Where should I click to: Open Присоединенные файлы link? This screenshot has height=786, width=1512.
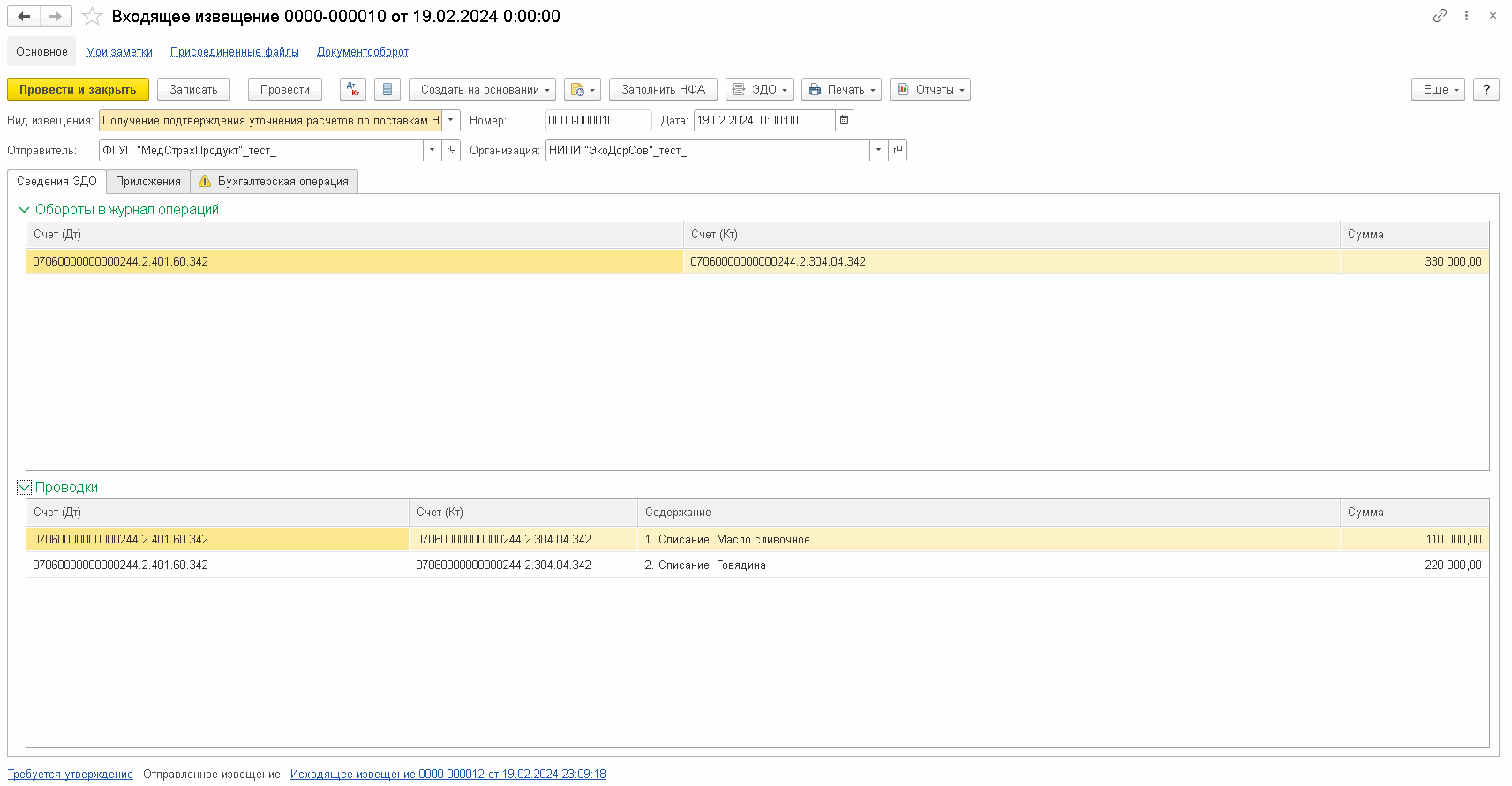pos(235,52)
